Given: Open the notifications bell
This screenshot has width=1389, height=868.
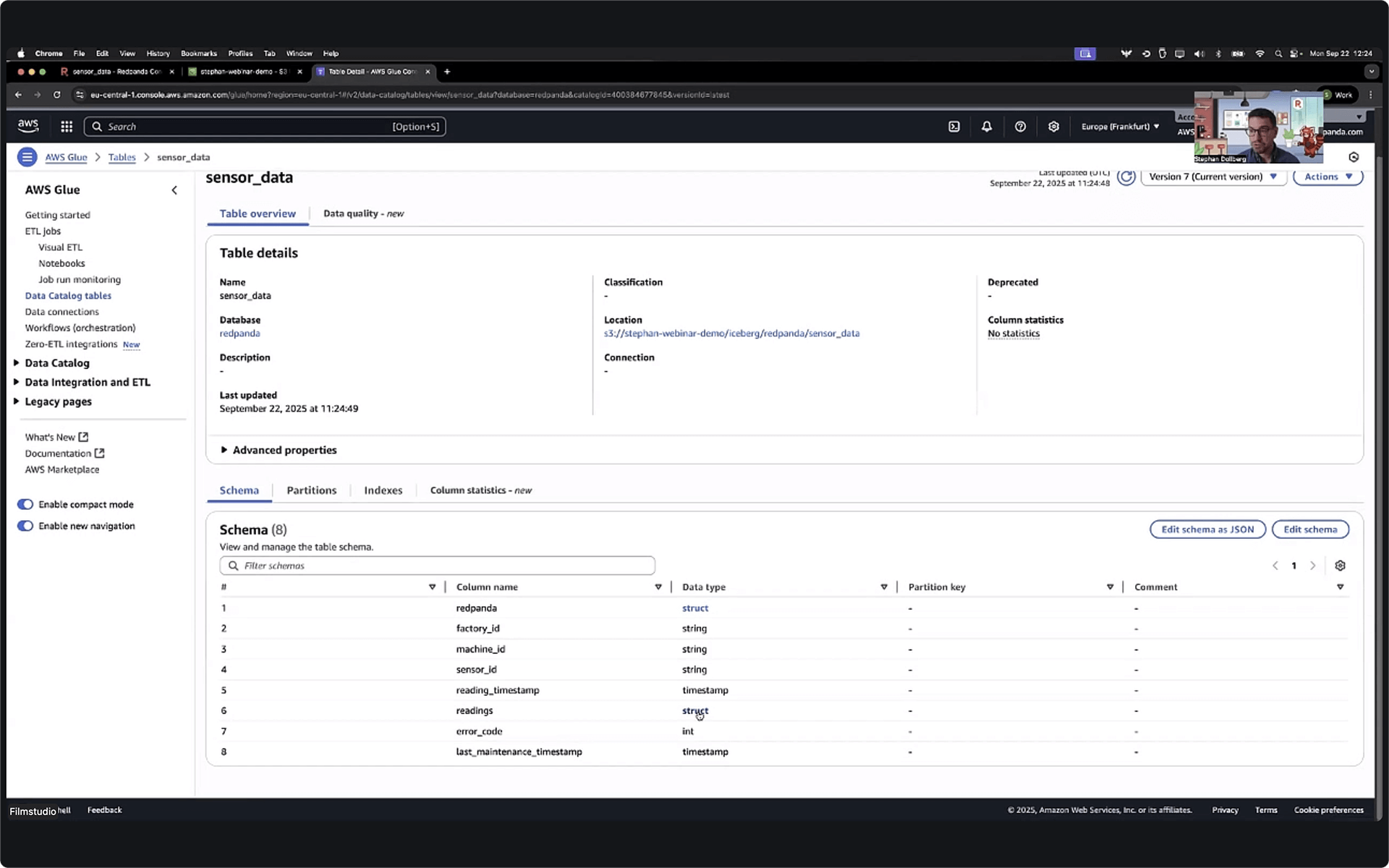Looking at the screenshot, I should [987, 127].
